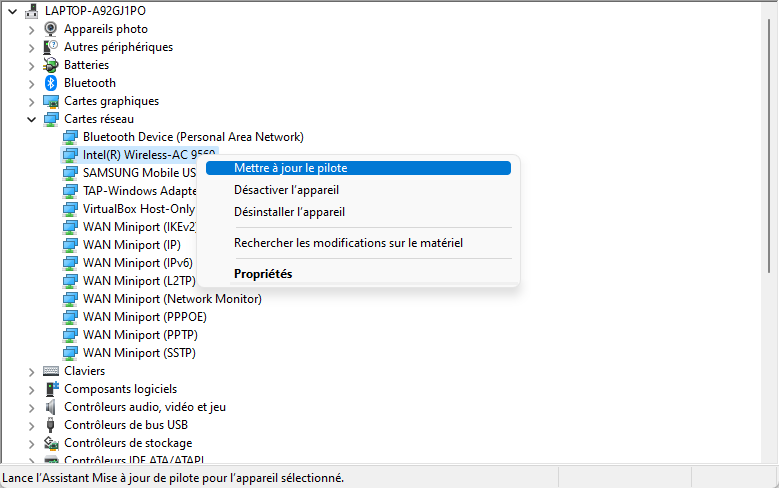Click the WAN Miniport (IP) icon
Image resolution: width=779 pixels, height=488 pixels.
click(70, 245)
